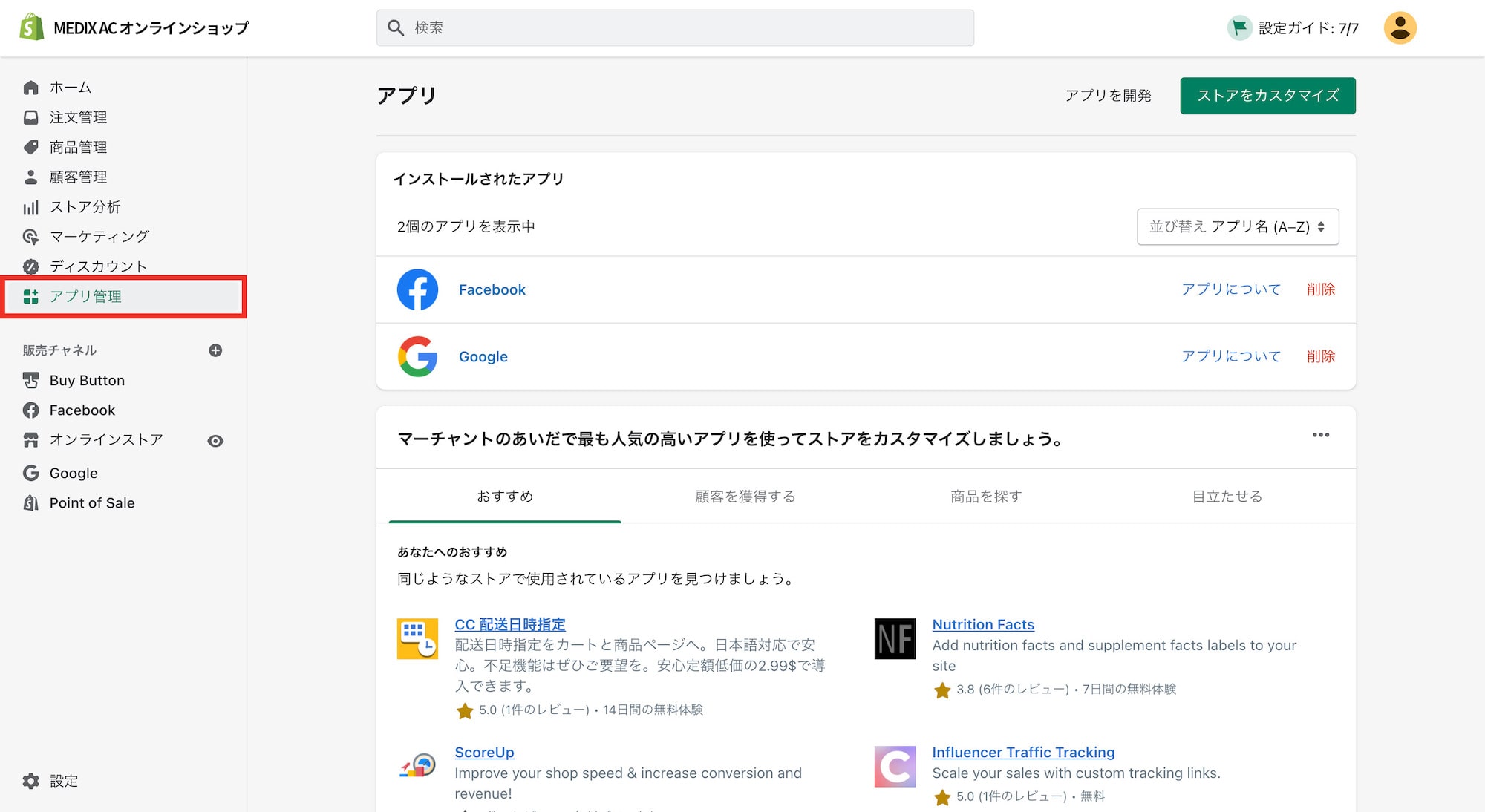This screenshot has width=1485, height=812.
Task: Click the discount badge icon
Action: pyautogui.click(x=30, y=266)
